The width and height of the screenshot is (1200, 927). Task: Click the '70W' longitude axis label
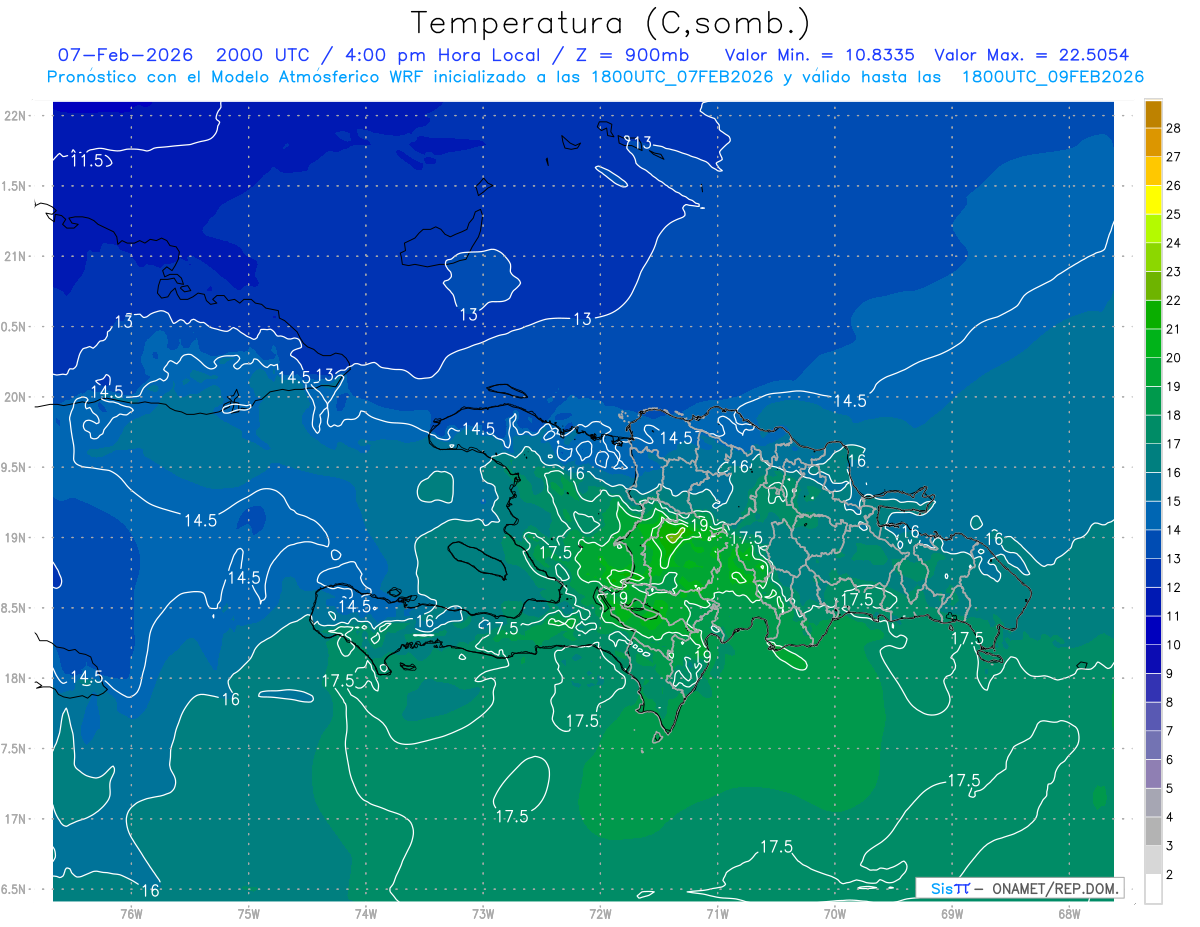(835, 913)
